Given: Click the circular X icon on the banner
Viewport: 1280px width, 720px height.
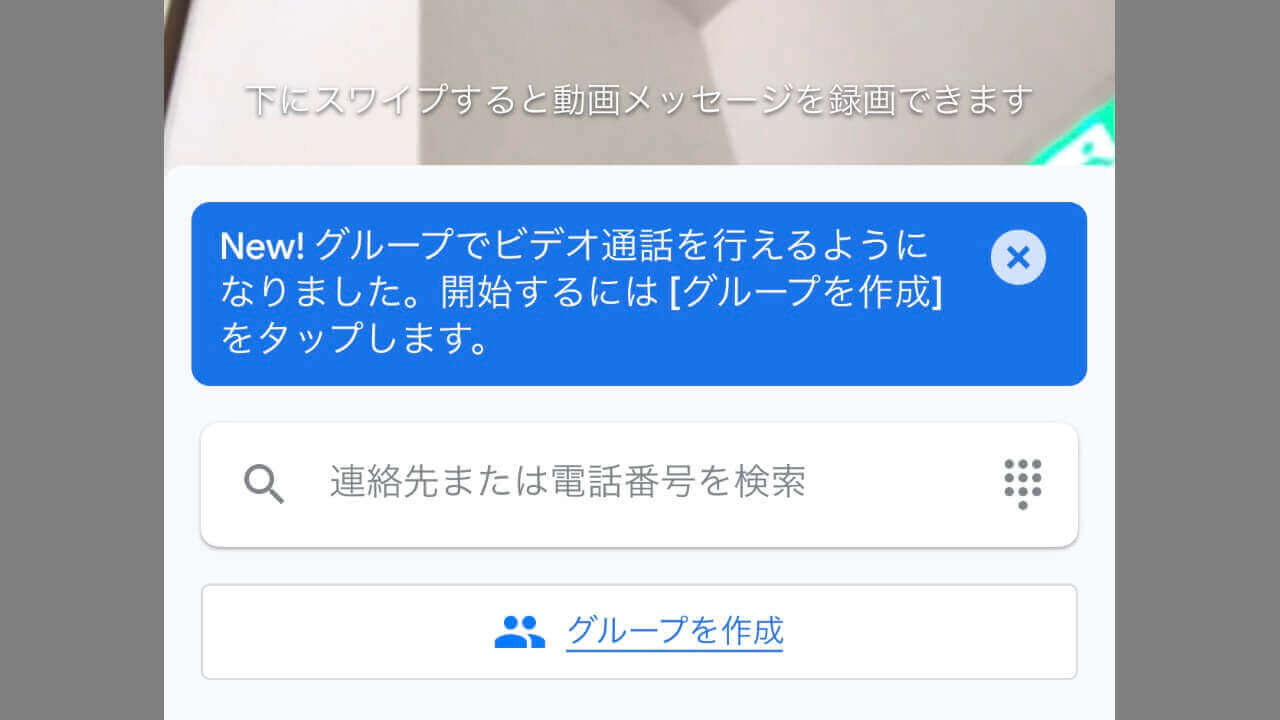Looking at the screenshot, I should point(1018,258).
